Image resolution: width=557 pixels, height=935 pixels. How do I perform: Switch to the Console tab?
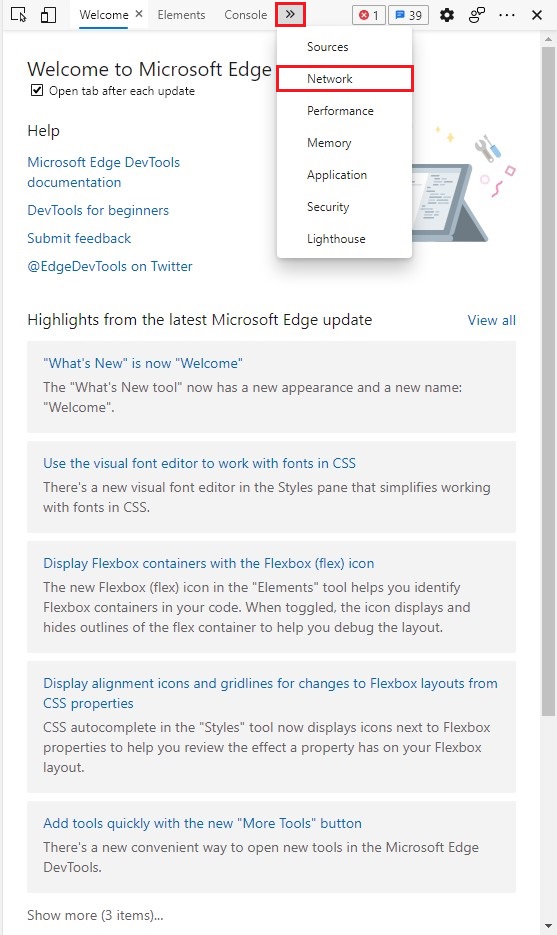(x=246, y=15)
